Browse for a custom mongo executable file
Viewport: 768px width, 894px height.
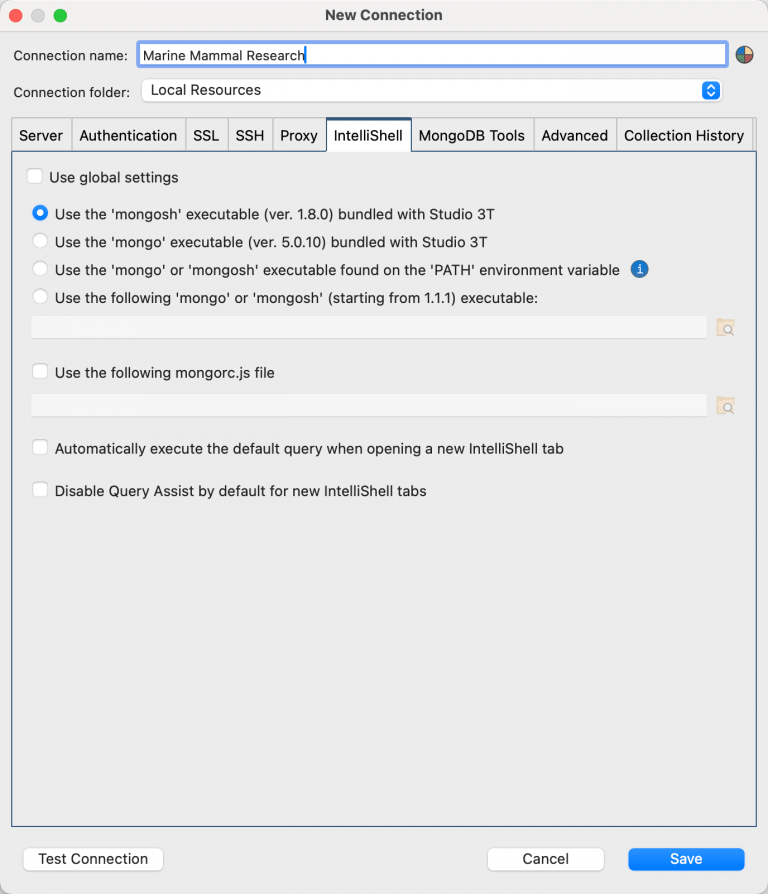726,327
